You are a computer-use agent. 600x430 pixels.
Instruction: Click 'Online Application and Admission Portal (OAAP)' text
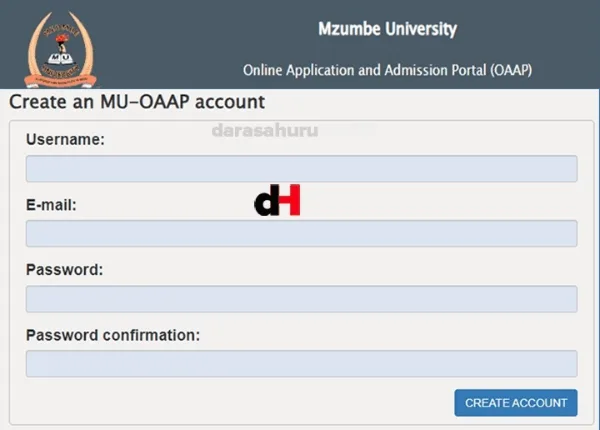coord(387,70)
